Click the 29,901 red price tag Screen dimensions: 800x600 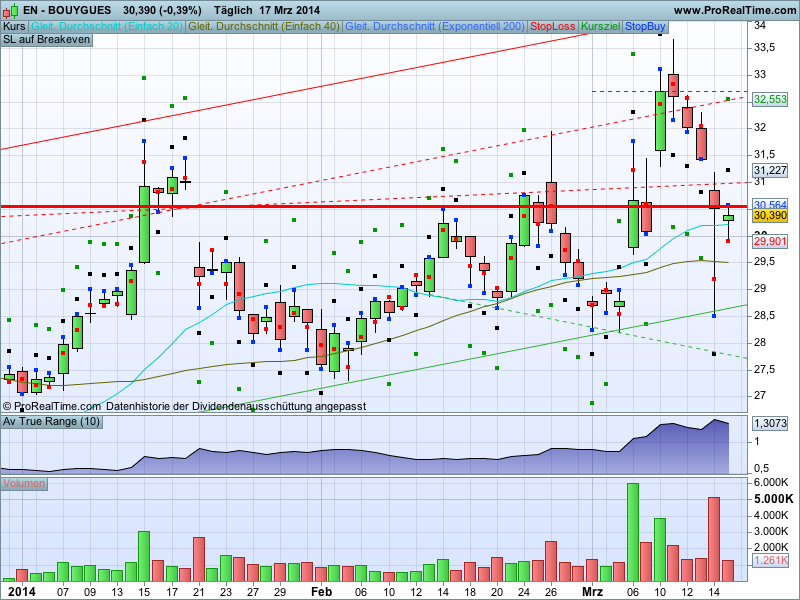pos(770,241)
